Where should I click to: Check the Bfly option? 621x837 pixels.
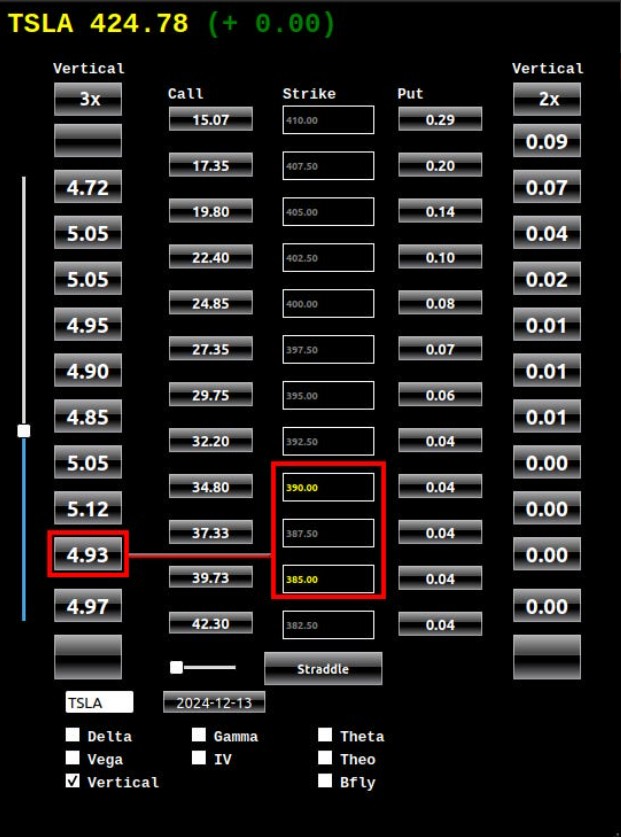[x=325, y=781]
